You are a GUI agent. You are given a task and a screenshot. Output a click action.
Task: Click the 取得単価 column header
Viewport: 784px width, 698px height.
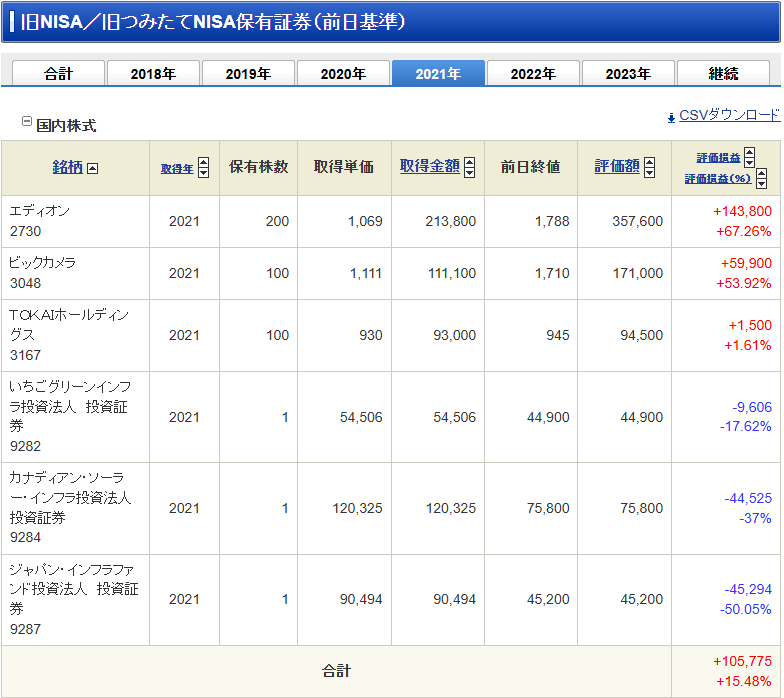pyautogui.click(x=344, y=166)
